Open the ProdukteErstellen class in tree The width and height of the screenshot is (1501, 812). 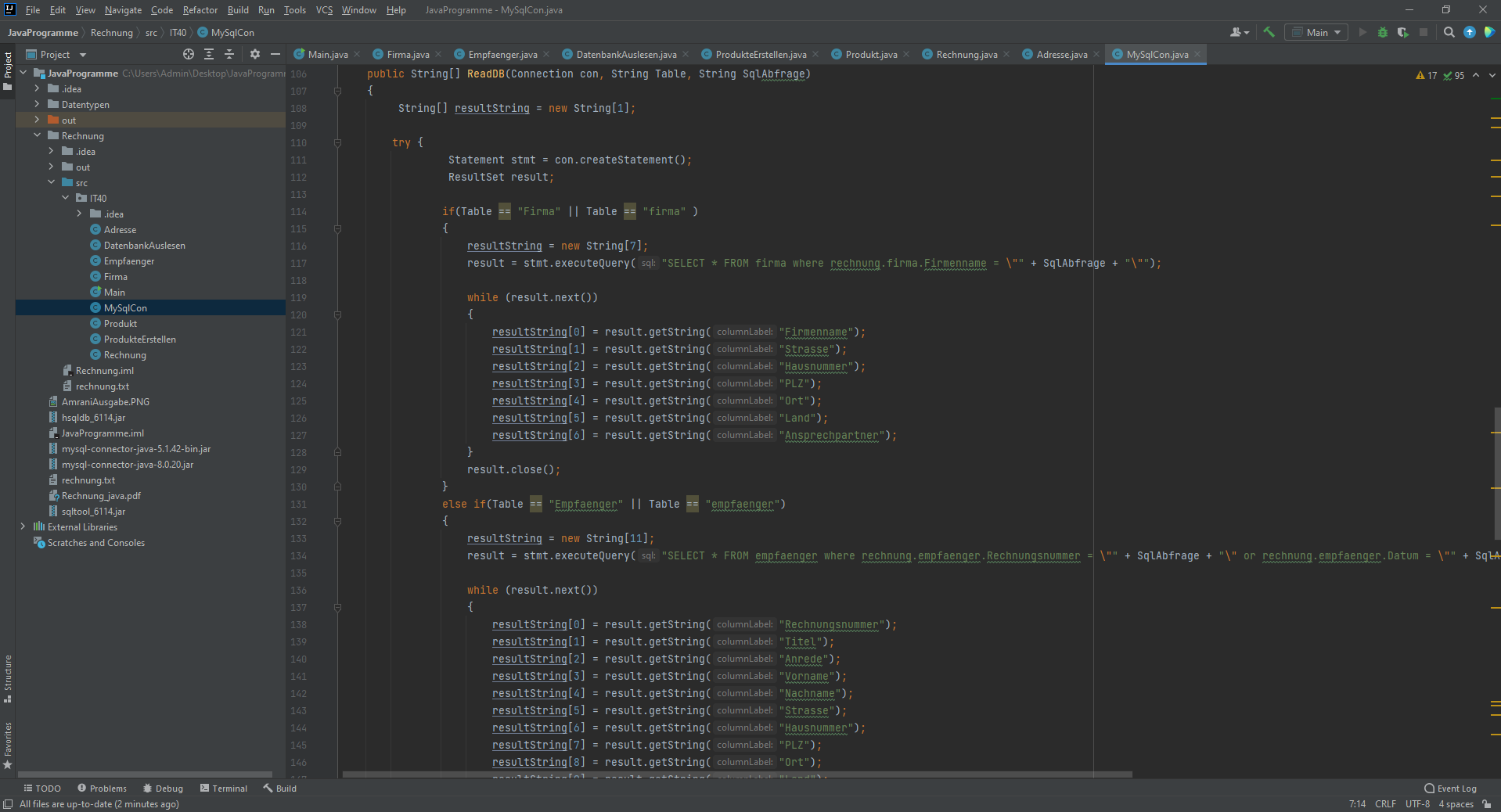[x=139, y=340]
